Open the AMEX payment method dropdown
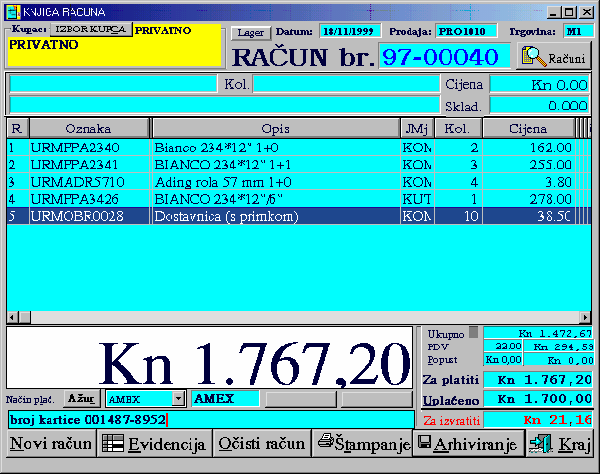 point(178,399)
